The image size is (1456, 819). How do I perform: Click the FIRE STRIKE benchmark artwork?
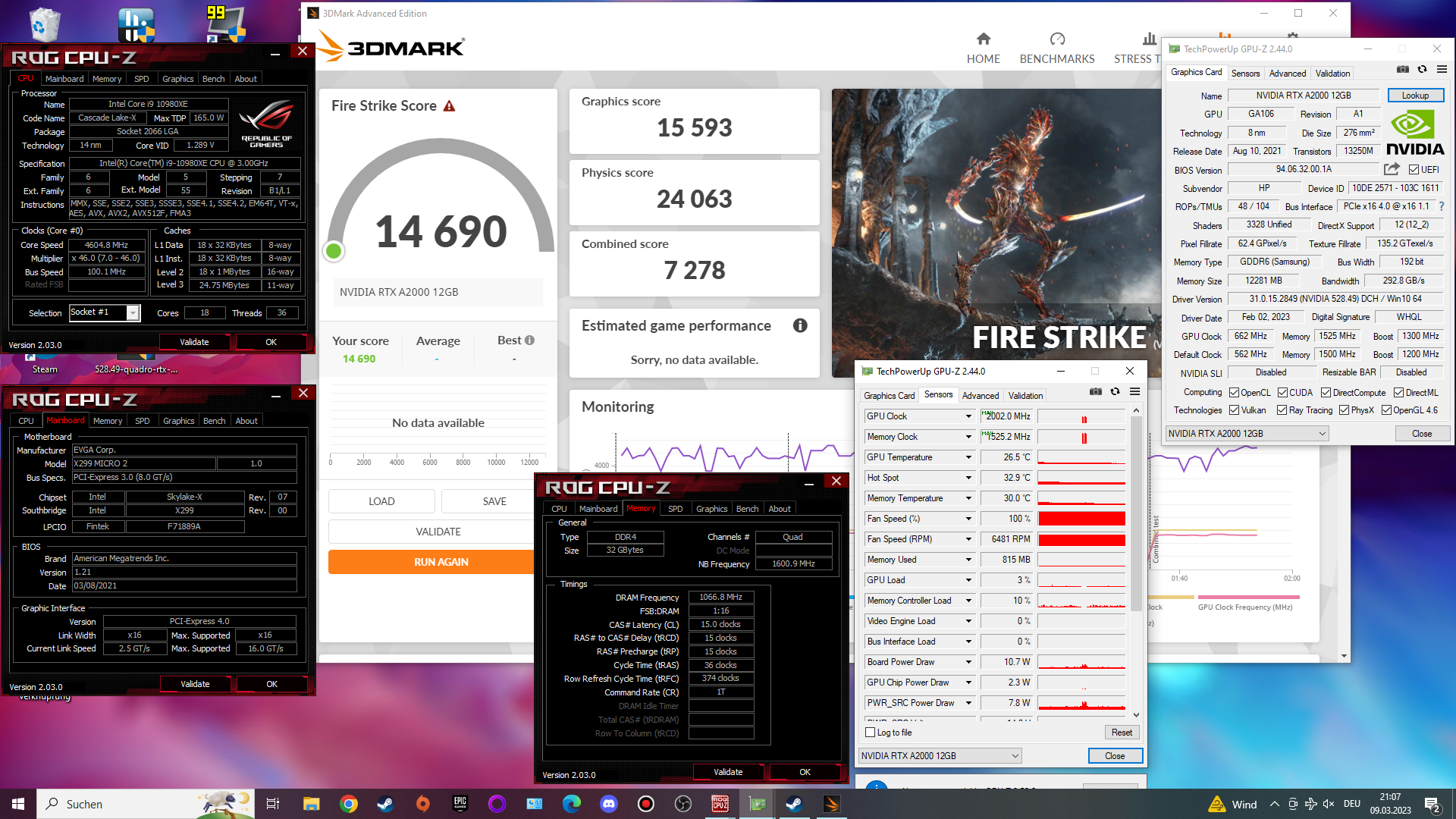coord(996,233)
